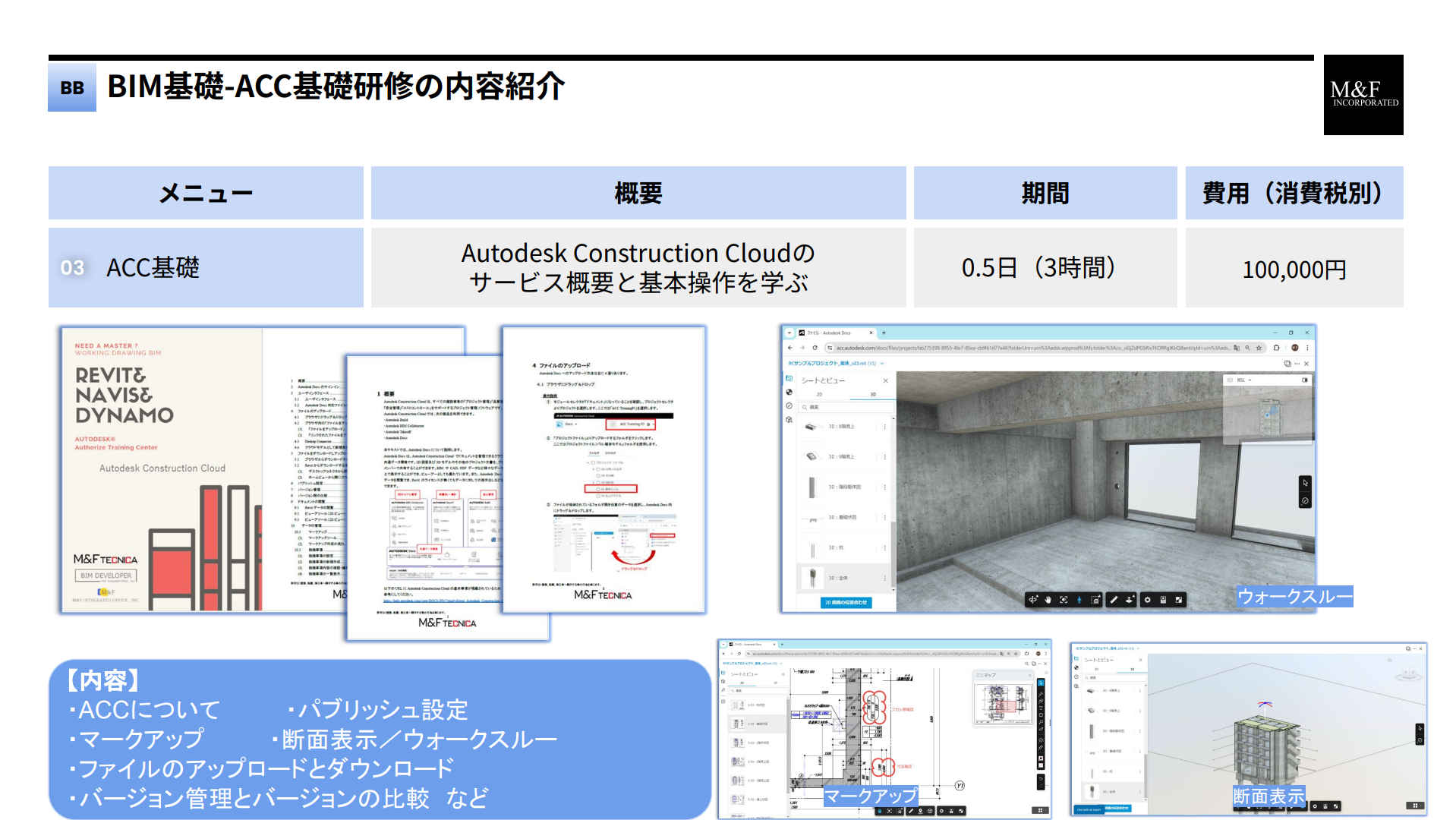Toggle minimap panel icon beside BSL dropdown
This screenshot has width=1456, height=820.
(1305, 380)
